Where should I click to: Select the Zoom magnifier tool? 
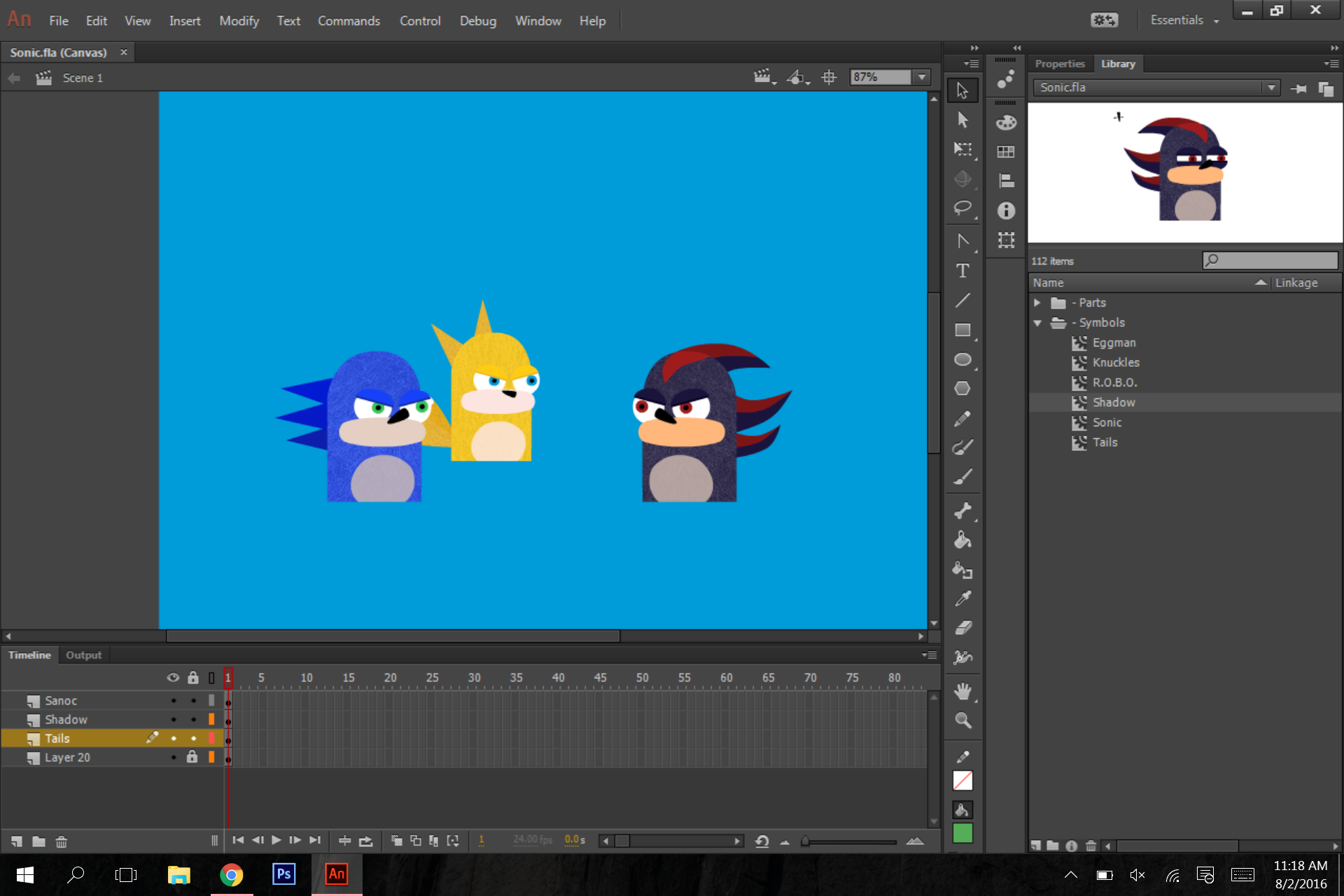pyautogui.click(x=962, y=720)
